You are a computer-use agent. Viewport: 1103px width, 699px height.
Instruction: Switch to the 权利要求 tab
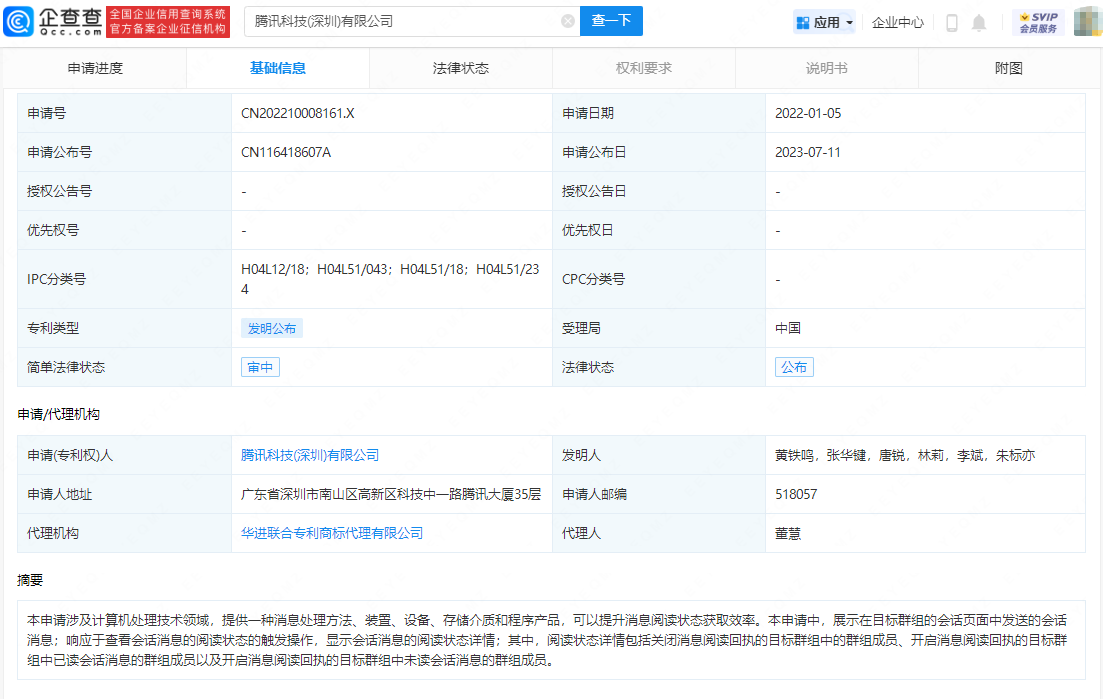tap(644, 68)
